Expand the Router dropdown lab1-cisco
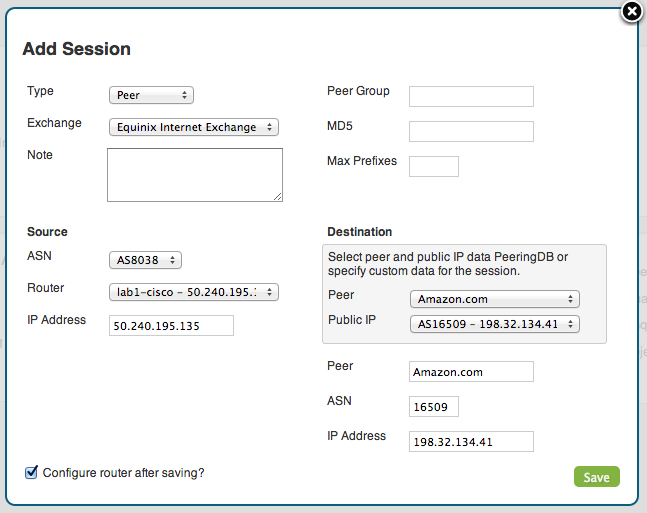 [194, 292]
